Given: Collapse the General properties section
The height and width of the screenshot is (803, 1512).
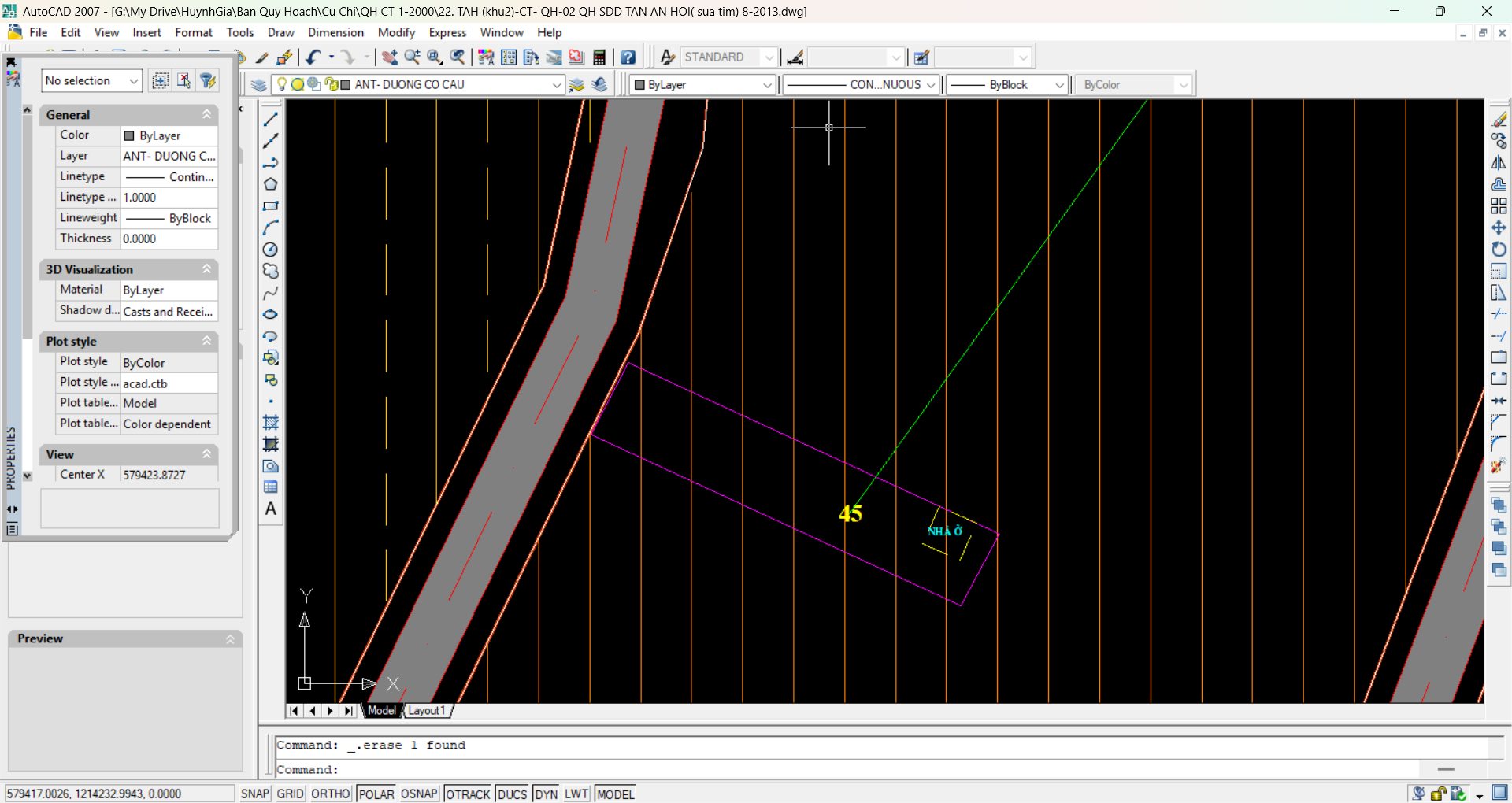Looking at the screenshot, I should [x=207, y=114].
